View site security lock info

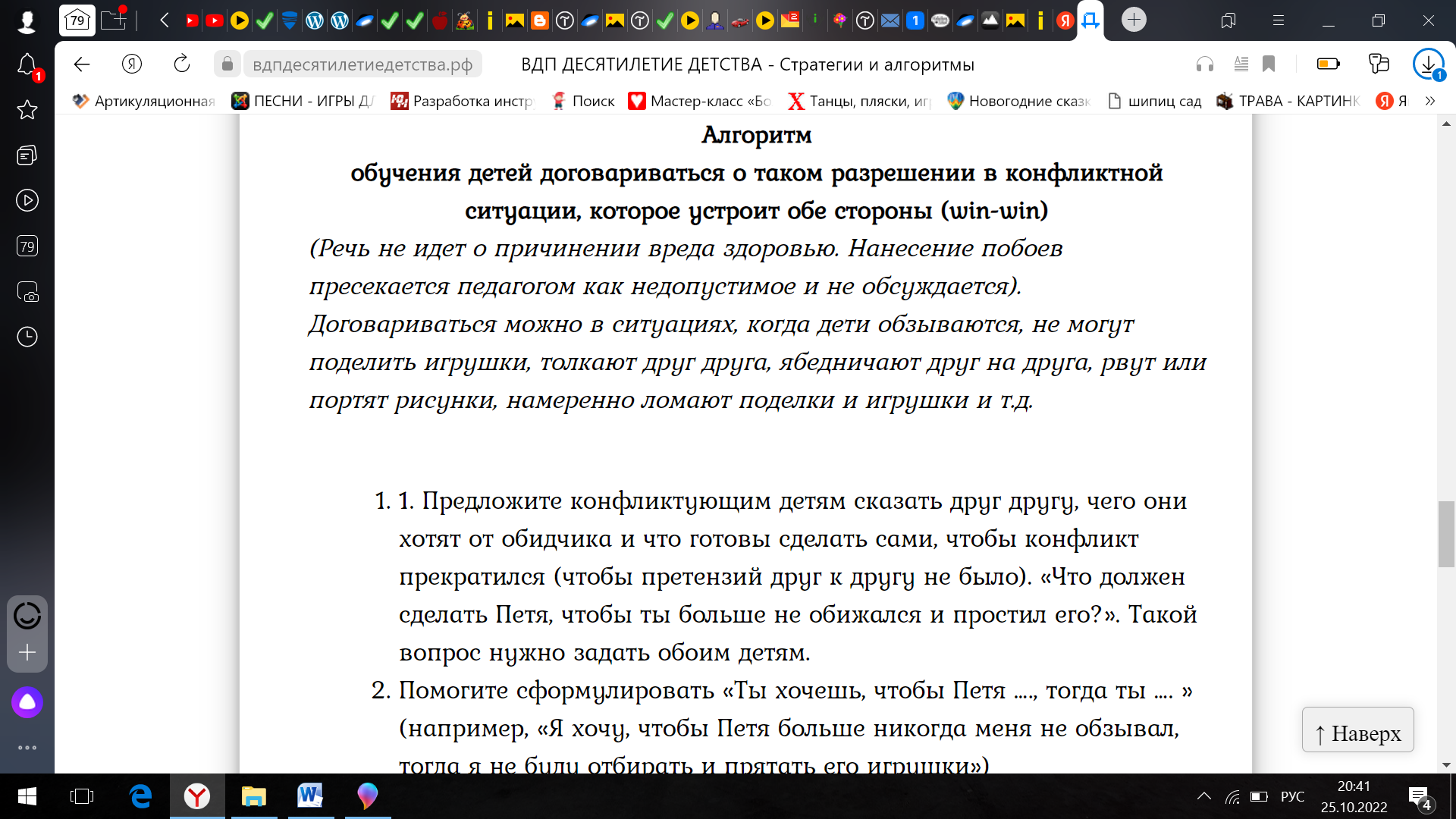[x=227, y=64]
